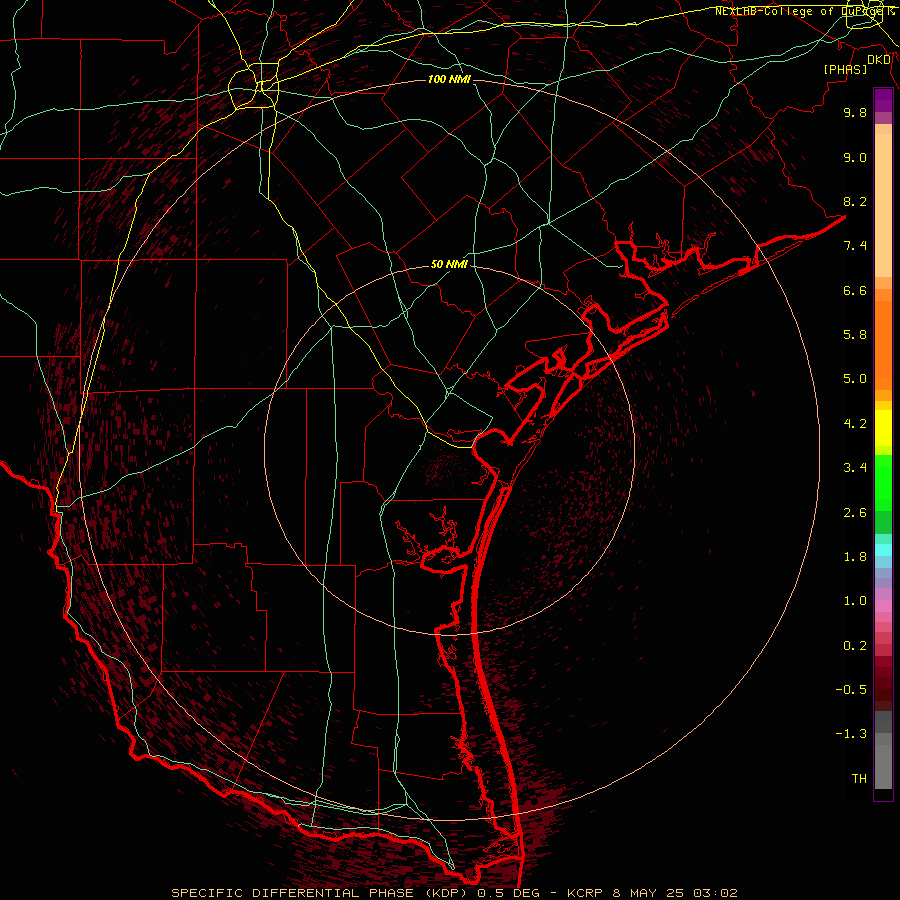This screenshot has width=900, height=900.
Task: Select the cyan band of the color bar
Action: click(883, 550)
